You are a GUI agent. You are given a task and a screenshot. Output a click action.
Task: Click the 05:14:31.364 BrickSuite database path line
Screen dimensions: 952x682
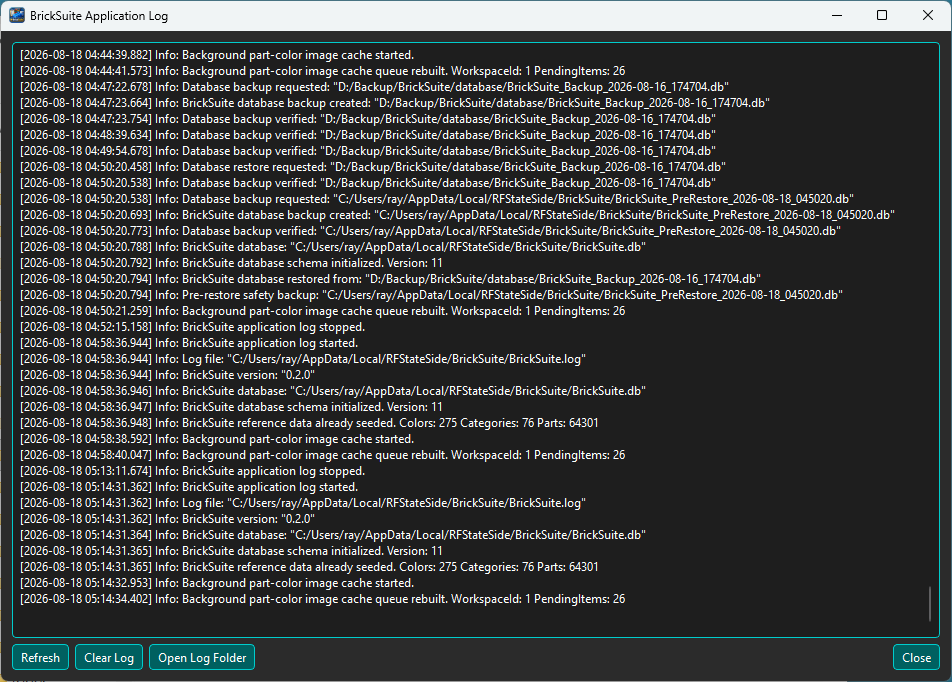(333, 534)
